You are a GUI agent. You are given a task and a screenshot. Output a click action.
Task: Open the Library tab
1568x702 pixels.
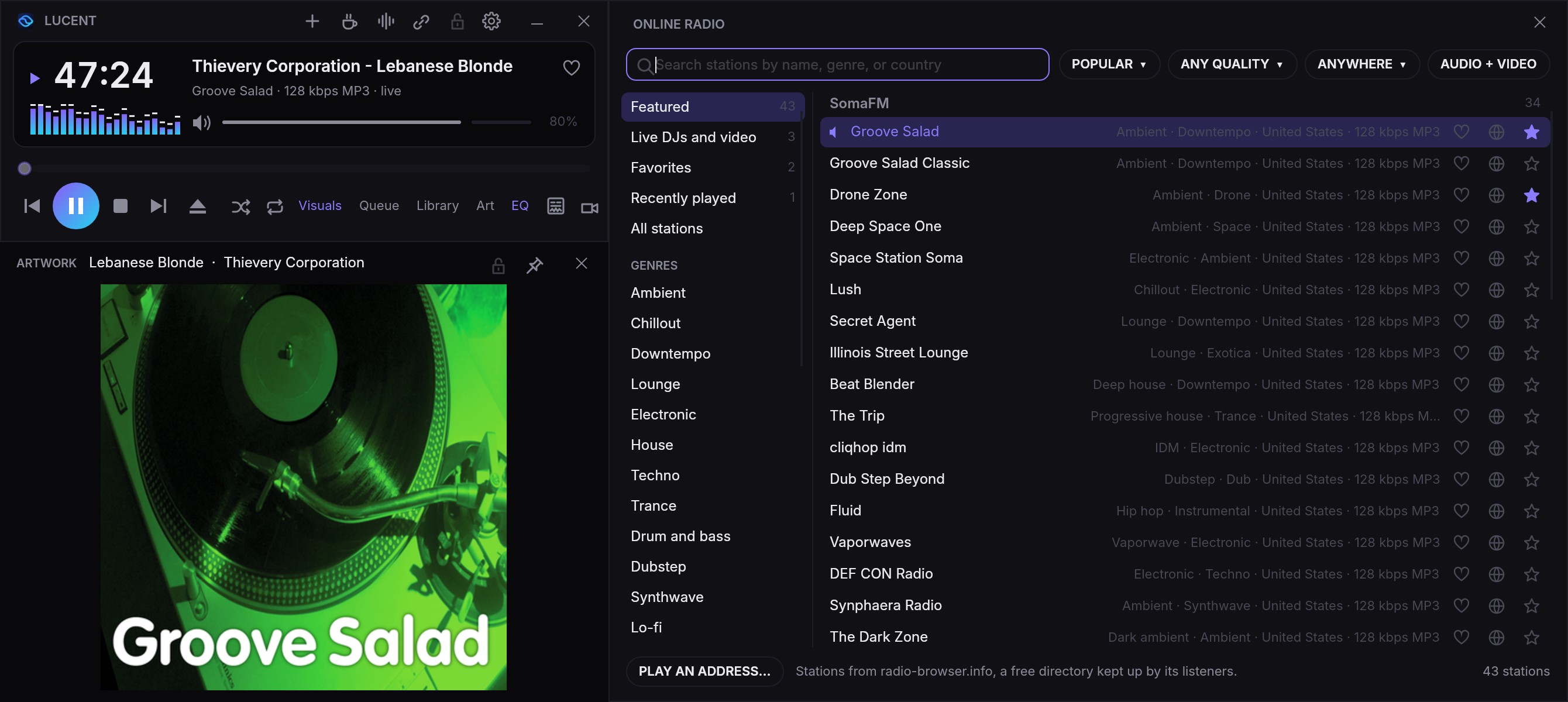pos(437,206)
